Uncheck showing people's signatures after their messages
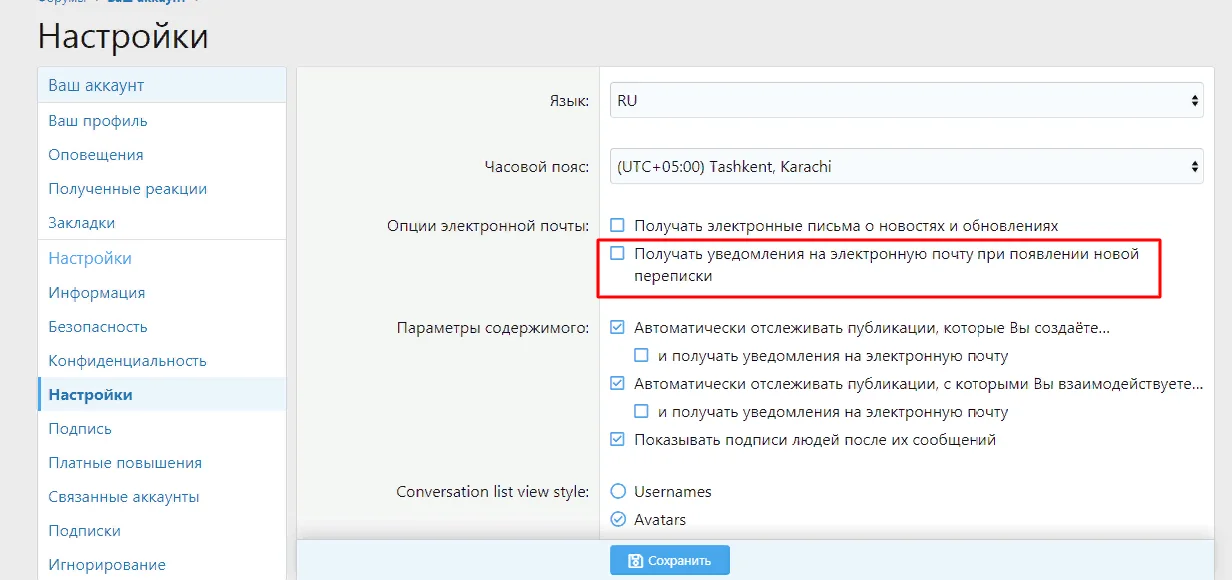Image resolution: width=1232 pixels, height=580 pixels. point(617,439)
